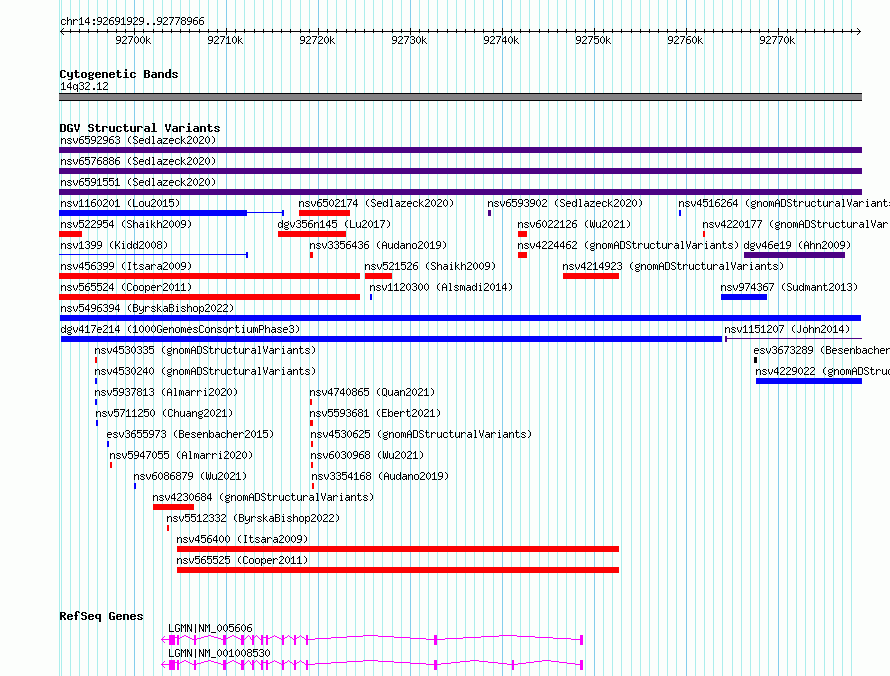Click nsv5937813 (Almarri2020) label
The image size is (890, 676).
coord(166,392)
